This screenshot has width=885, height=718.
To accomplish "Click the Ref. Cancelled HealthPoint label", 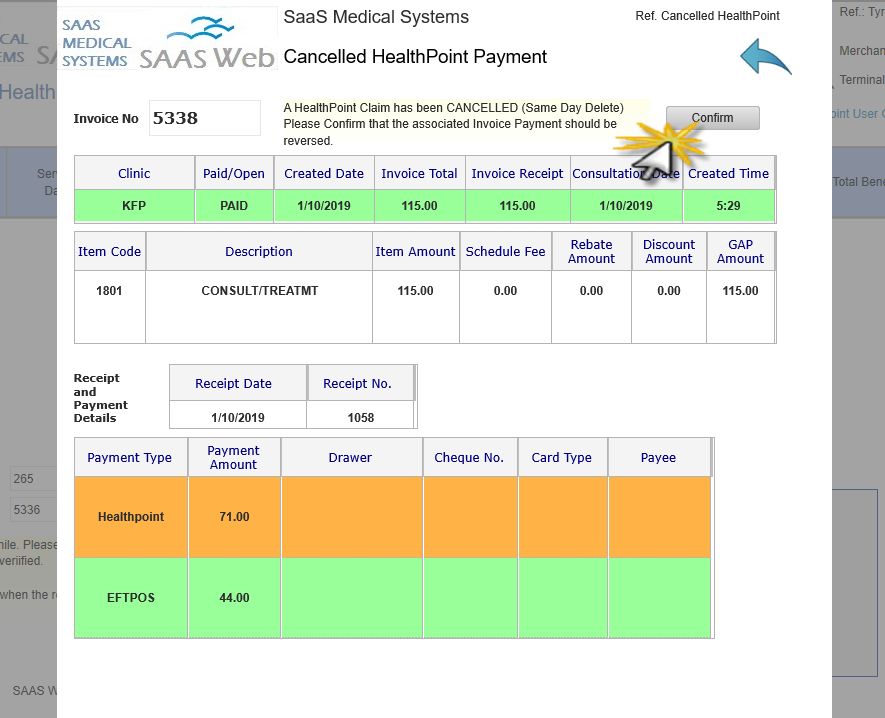I will (x=707, y=16).
